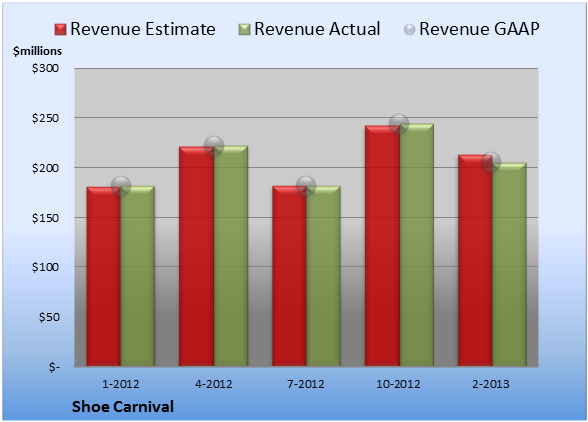Click the '$-' zero axis label
Image resolution: width=588 pixels, height=422 pixels.
point(54,367)
